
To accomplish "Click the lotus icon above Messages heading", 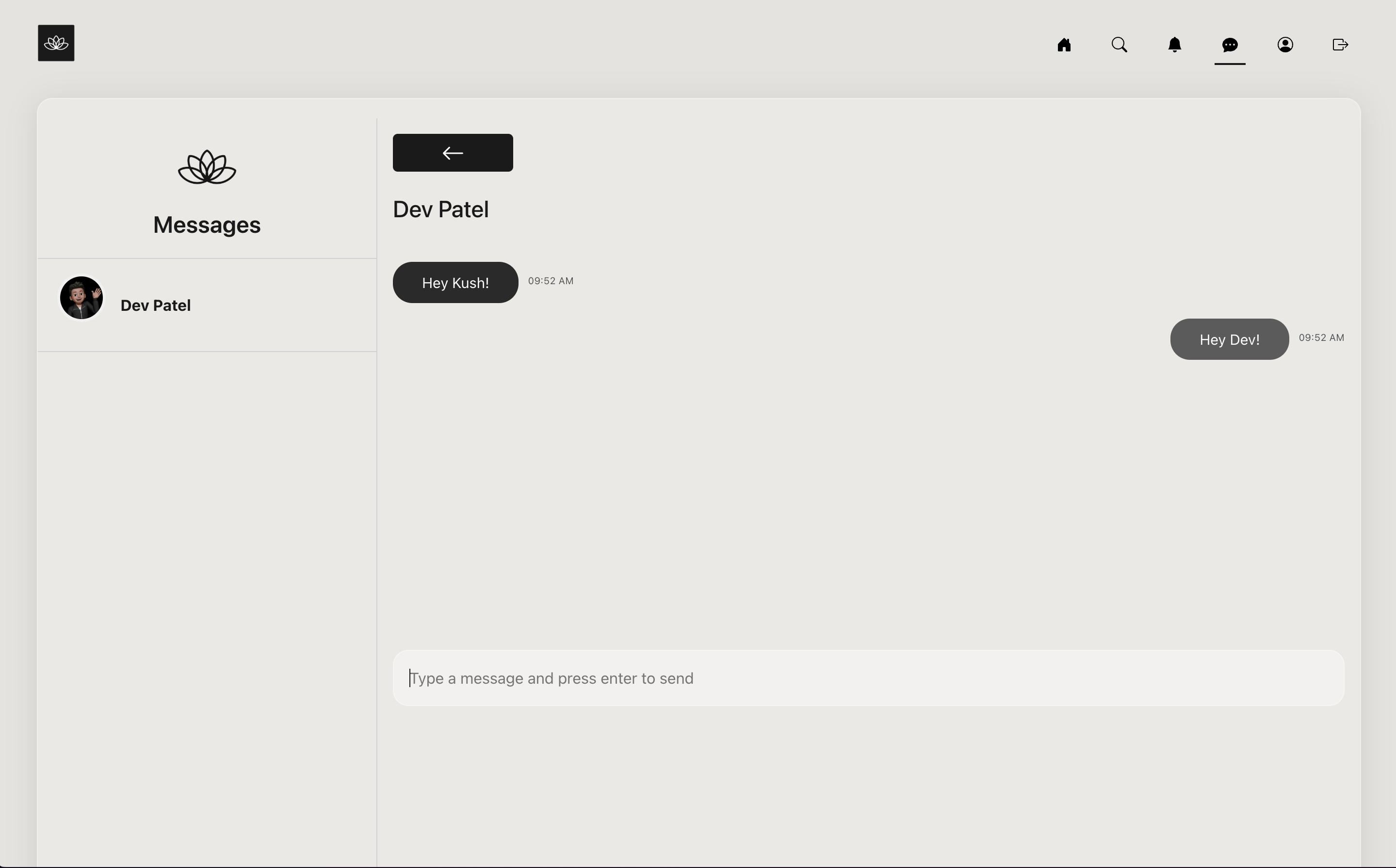I will tap(207, 167).
